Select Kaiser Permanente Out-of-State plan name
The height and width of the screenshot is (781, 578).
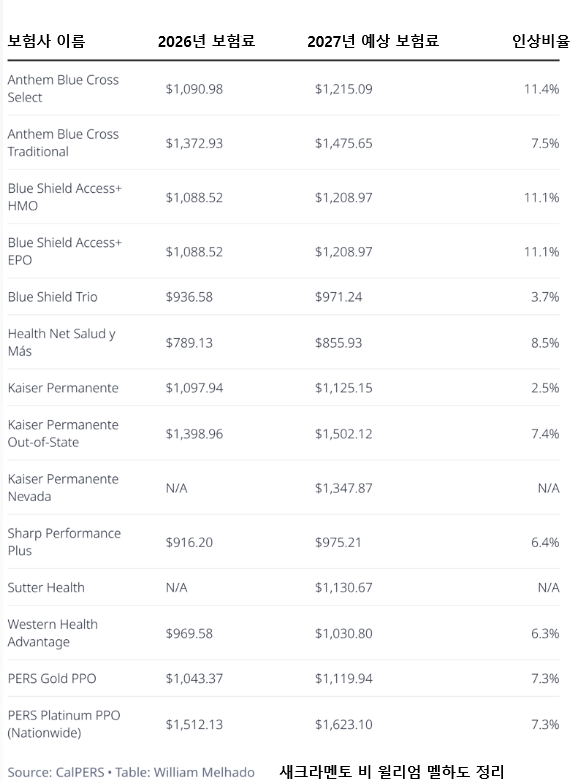[x=63, y=433]
